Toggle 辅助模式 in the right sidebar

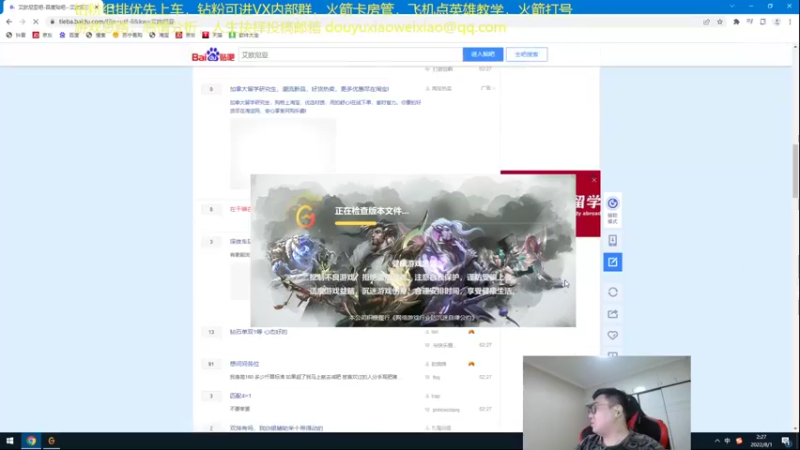point(613,210)
